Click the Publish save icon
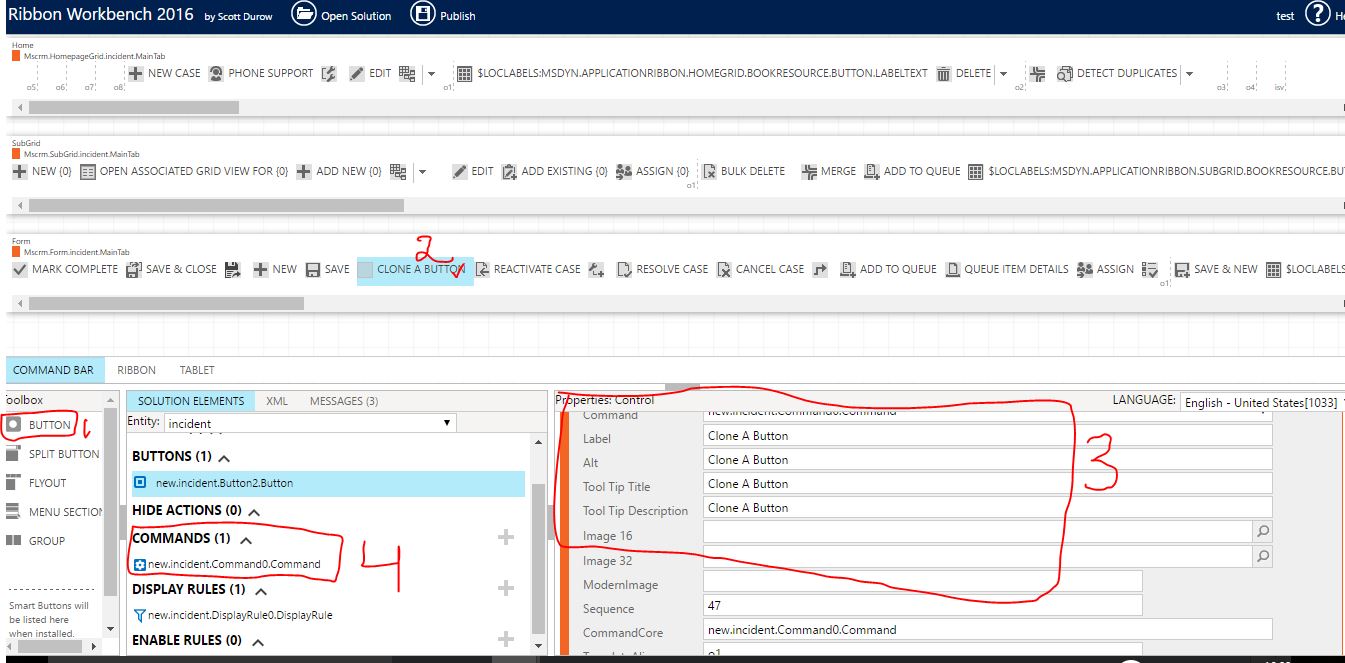The height and width of the screenshot is (663, 1345). coord(423,15)
